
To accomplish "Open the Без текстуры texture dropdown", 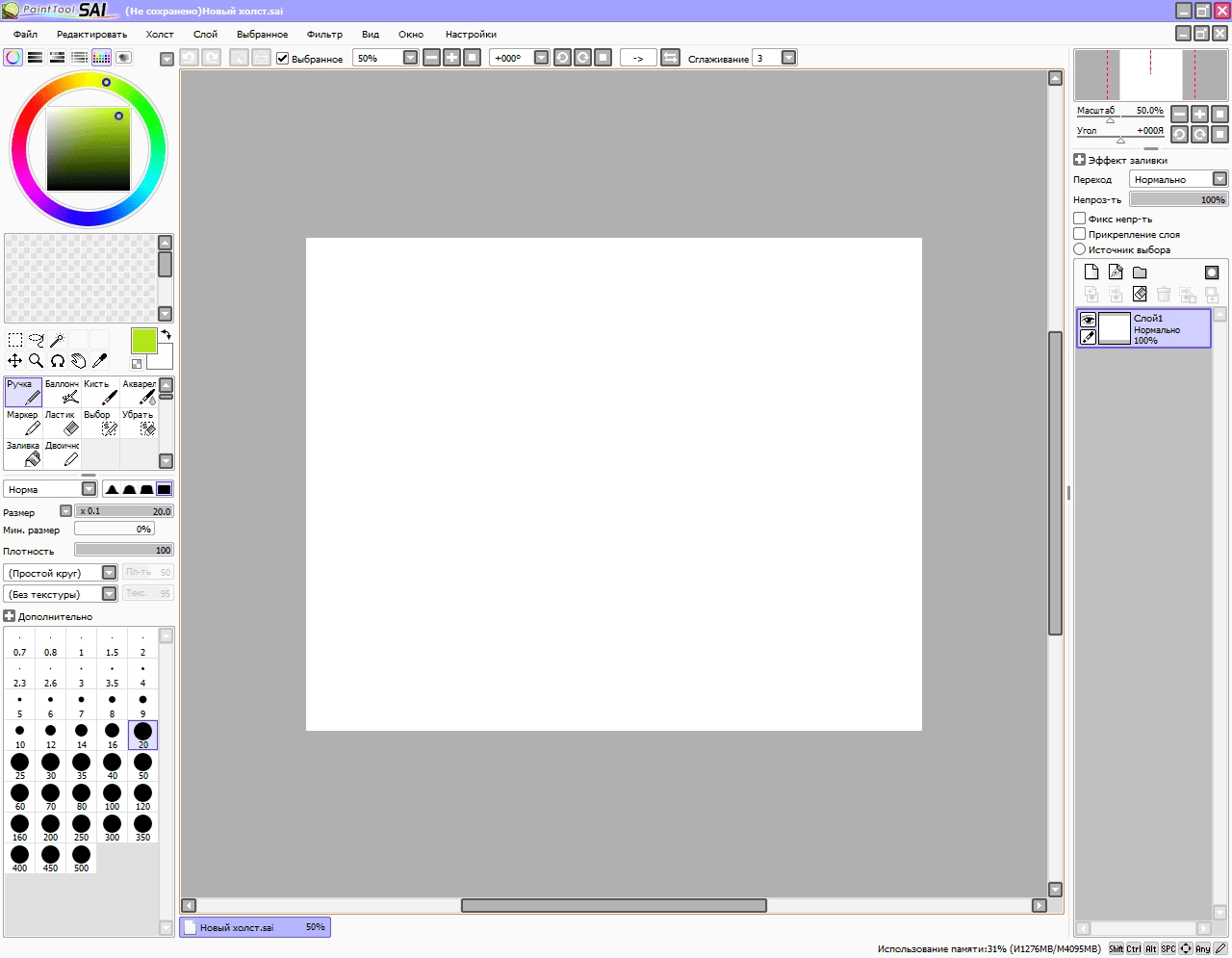I will point(110,594).
